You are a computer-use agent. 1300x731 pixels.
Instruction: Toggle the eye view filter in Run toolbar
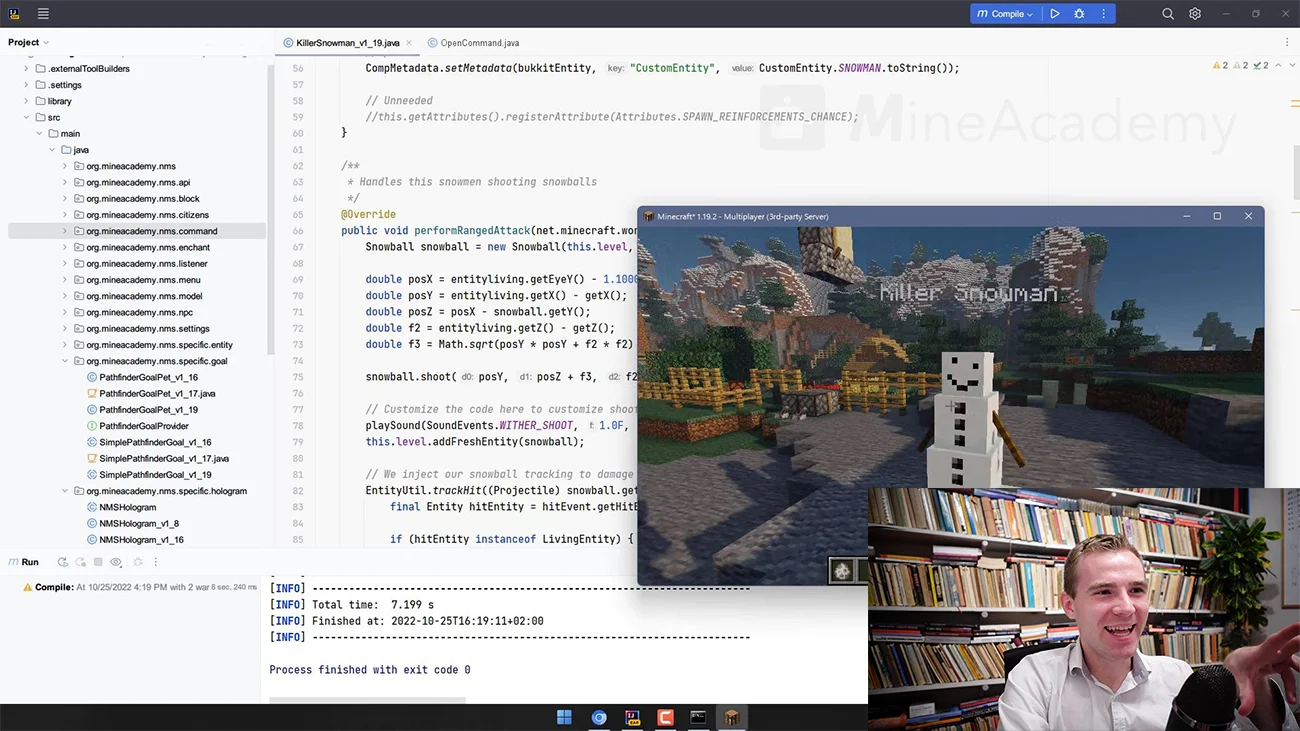tap(116, 562)
